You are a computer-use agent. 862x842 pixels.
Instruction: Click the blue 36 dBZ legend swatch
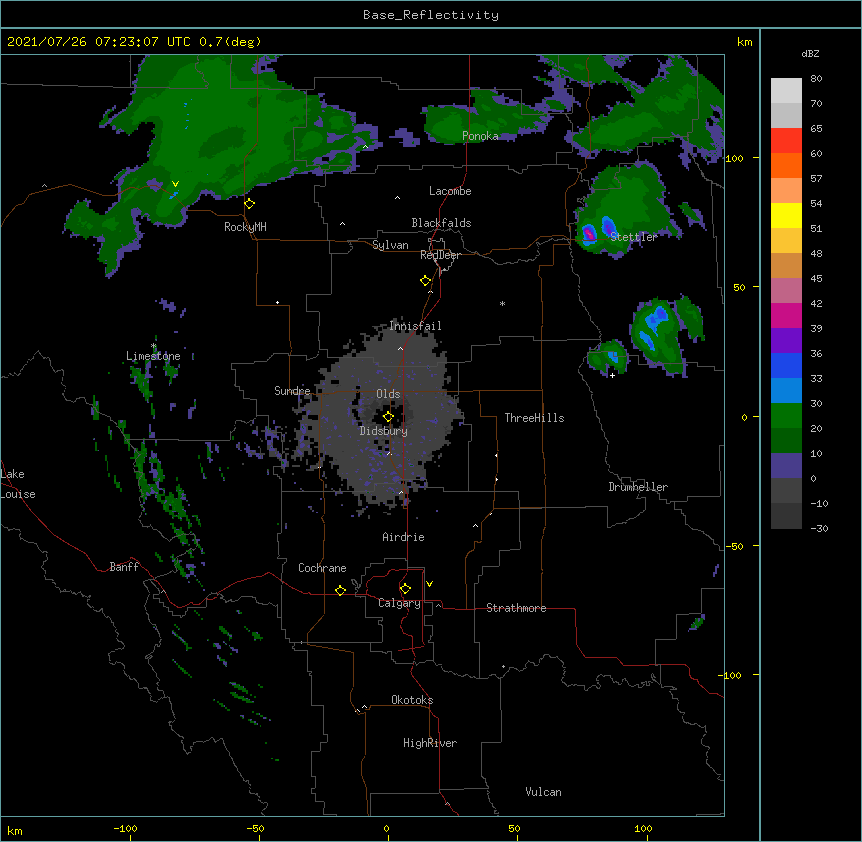click(786, 365)
